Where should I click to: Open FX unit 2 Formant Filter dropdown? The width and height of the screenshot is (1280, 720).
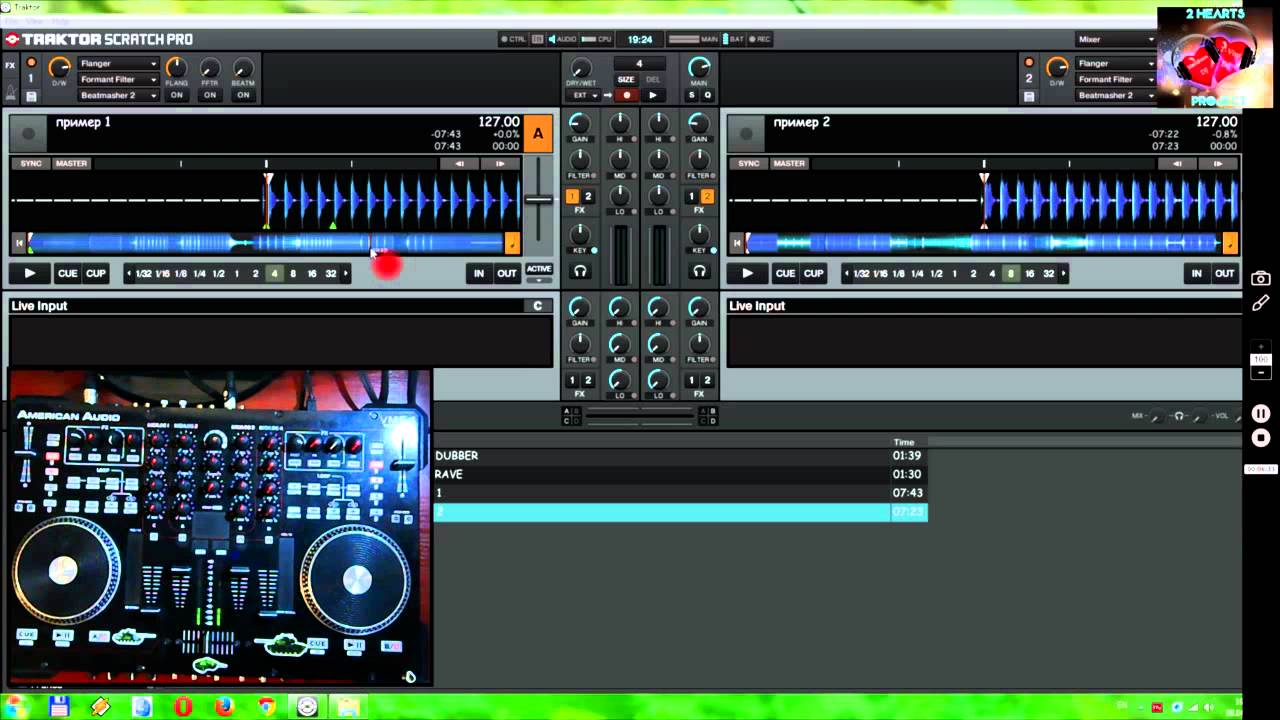tap(1116, 79)
